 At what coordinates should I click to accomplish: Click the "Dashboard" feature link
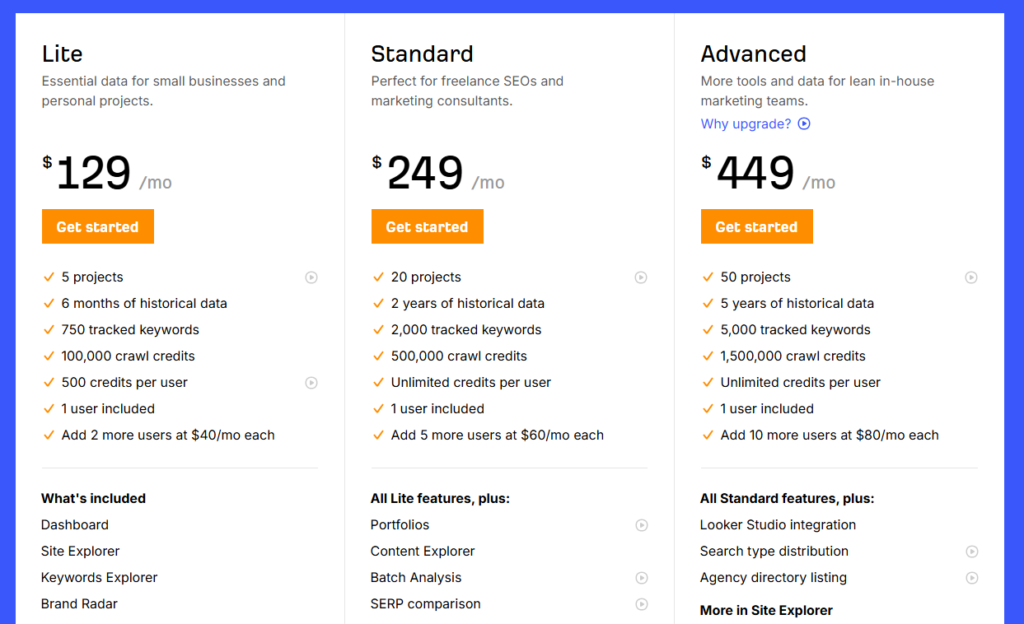pos(75,525)
